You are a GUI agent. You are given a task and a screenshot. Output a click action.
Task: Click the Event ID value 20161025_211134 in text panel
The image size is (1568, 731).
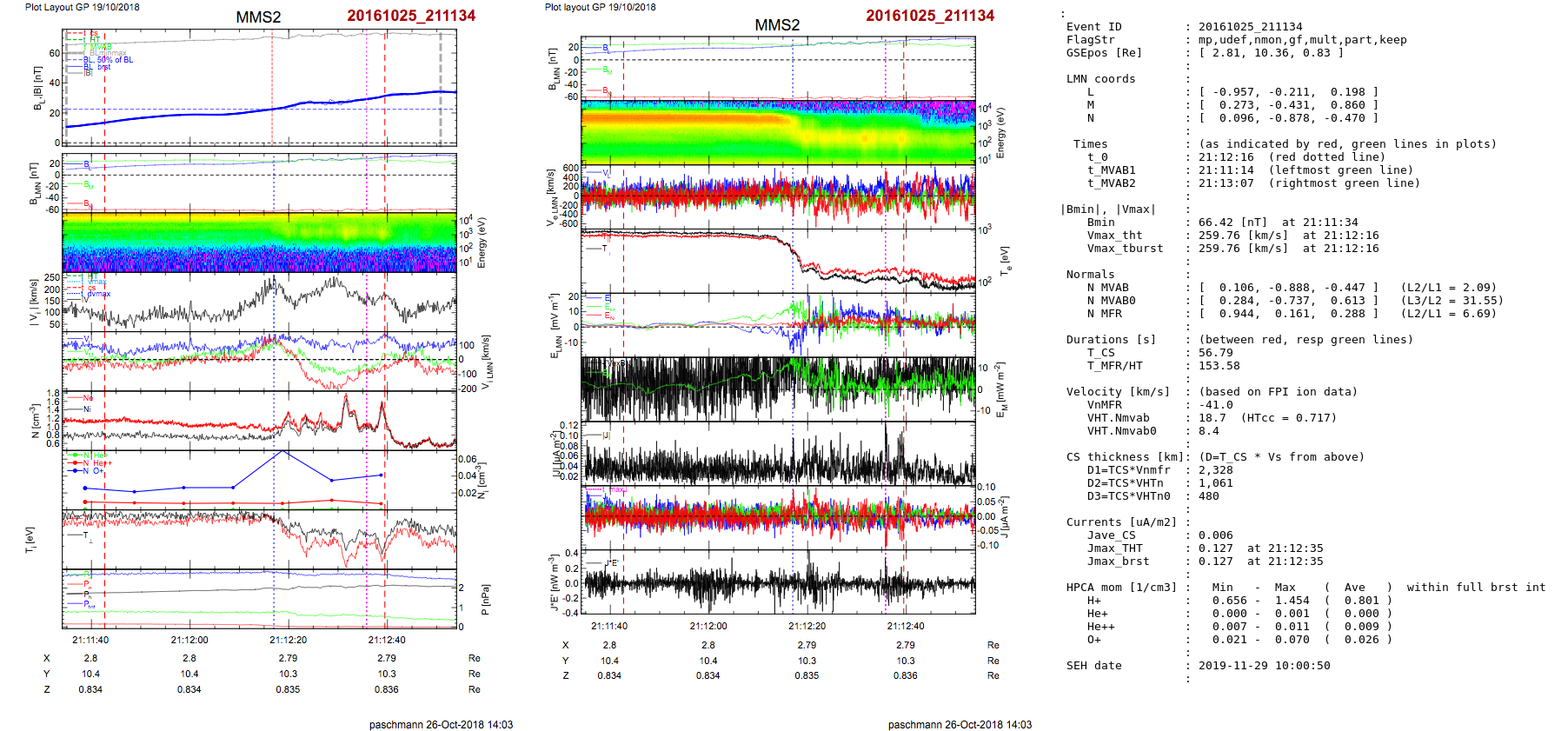point(1250,27)
